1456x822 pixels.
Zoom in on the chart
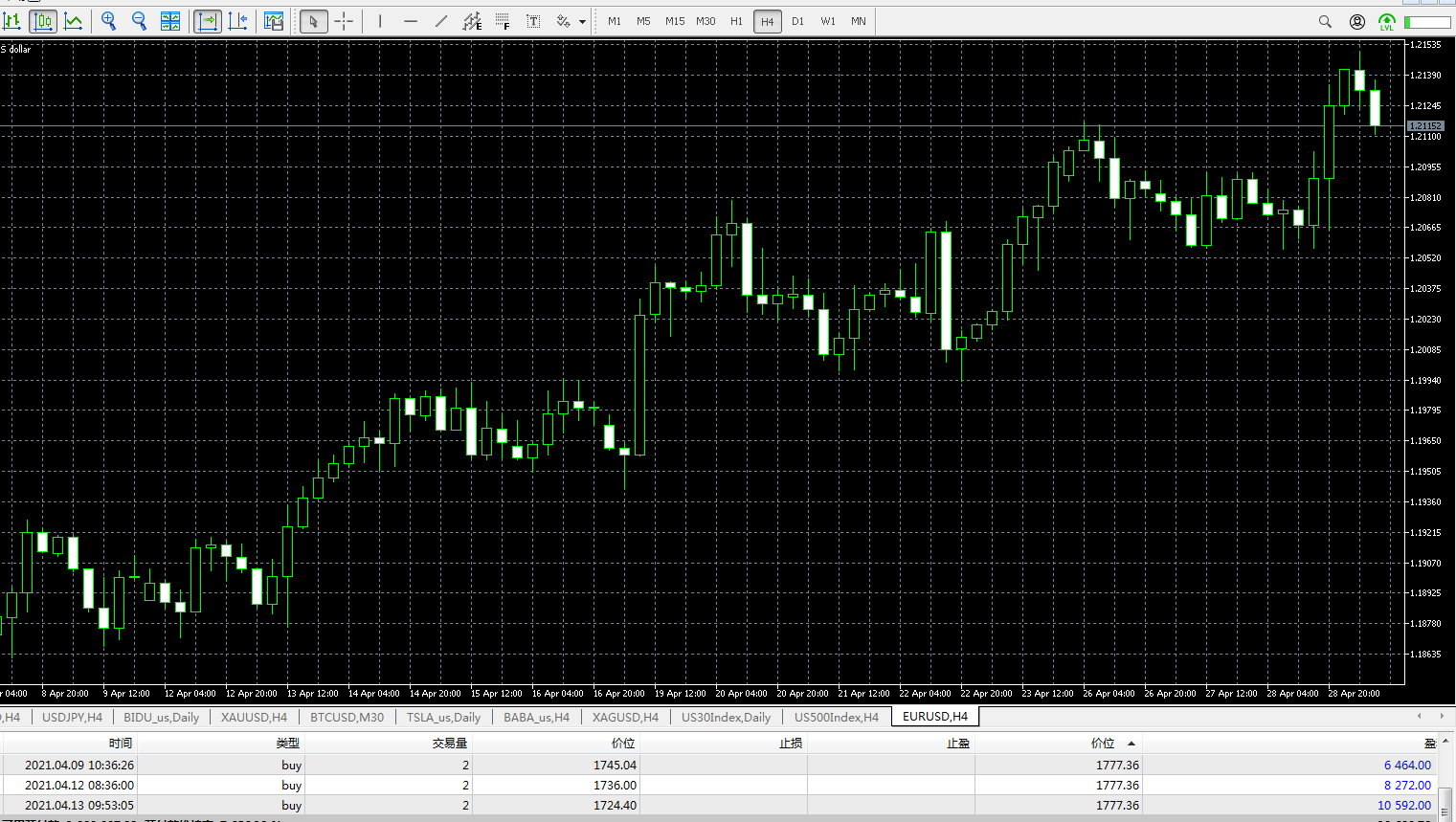pos(109,21)
